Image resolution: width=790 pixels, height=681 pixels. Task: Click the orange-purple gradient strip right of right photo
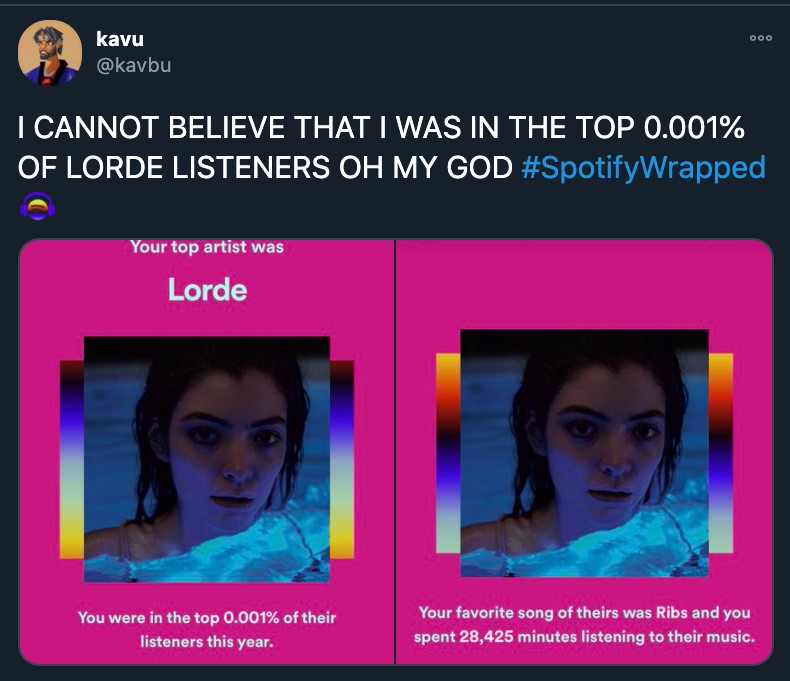pos(721,453)
